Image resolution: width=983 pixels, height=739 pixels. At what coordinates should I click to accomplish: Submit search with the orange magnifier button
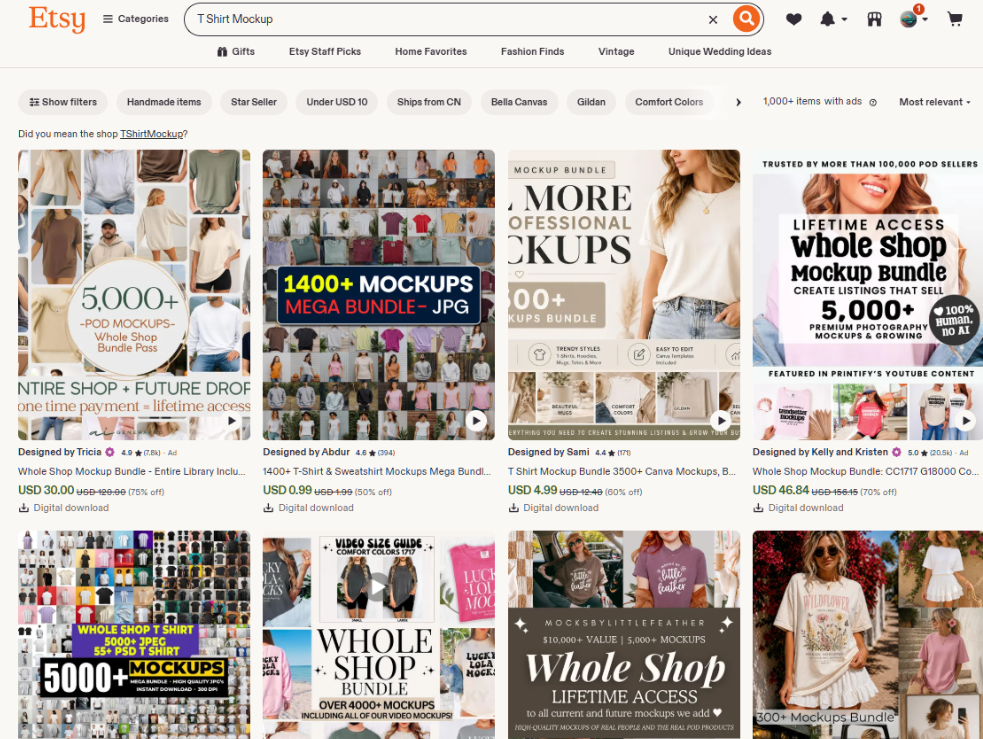[746, 19]
